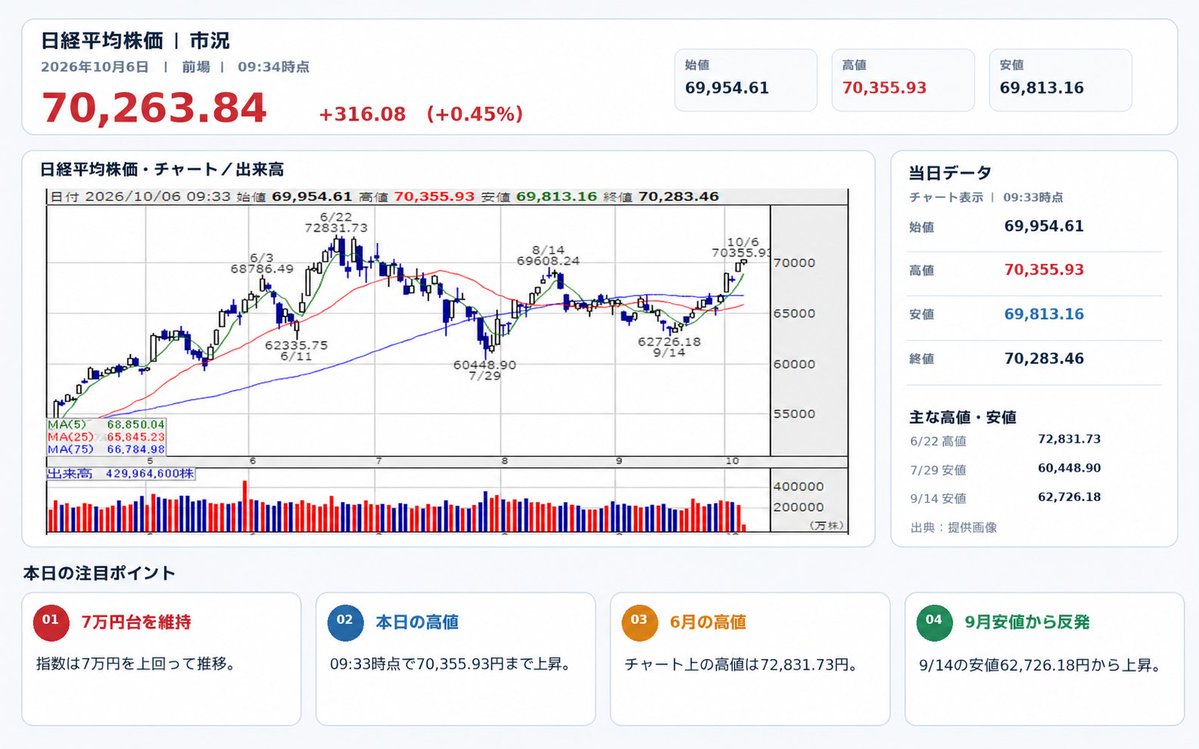The height and width of the screenshot is (749, 1199).
Task: Click the 7/29 安値 row
Action: (1005, 469)
